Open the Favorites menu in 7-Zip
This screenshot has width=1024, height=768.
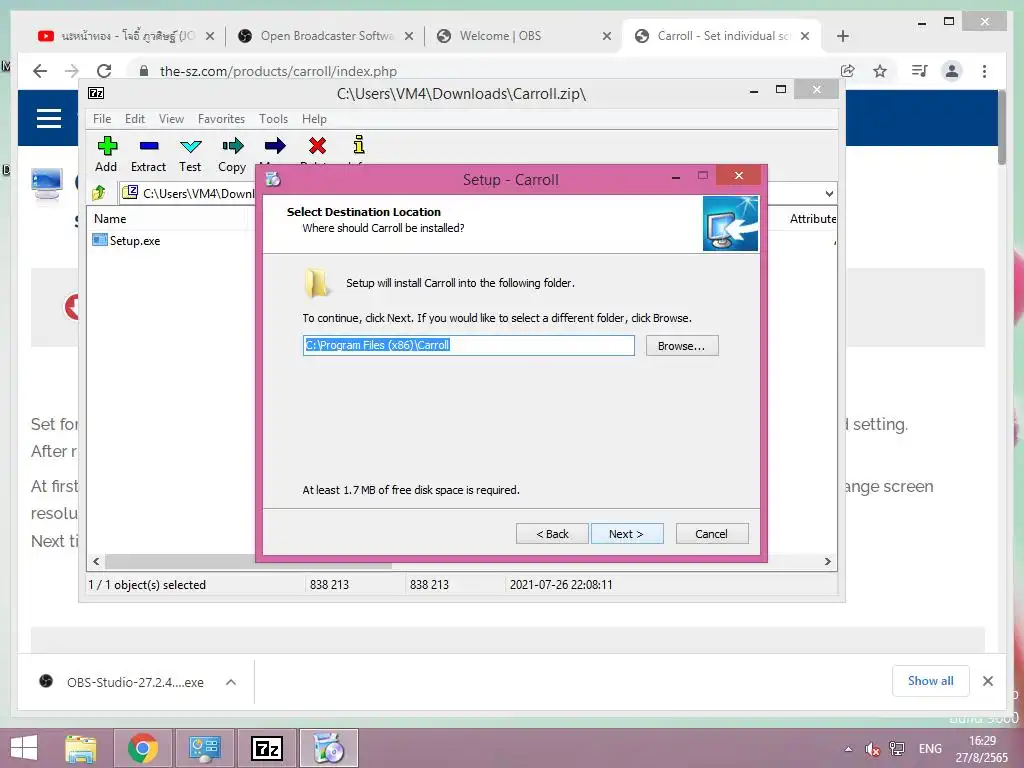221,119
